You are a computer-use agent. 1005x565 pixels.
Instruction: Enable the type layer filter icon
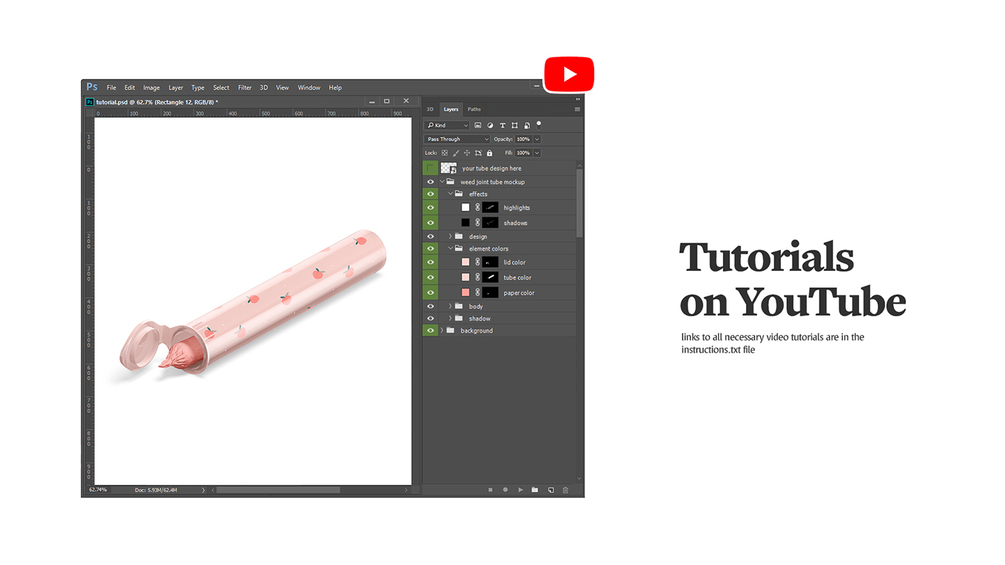tap(502, 126)
